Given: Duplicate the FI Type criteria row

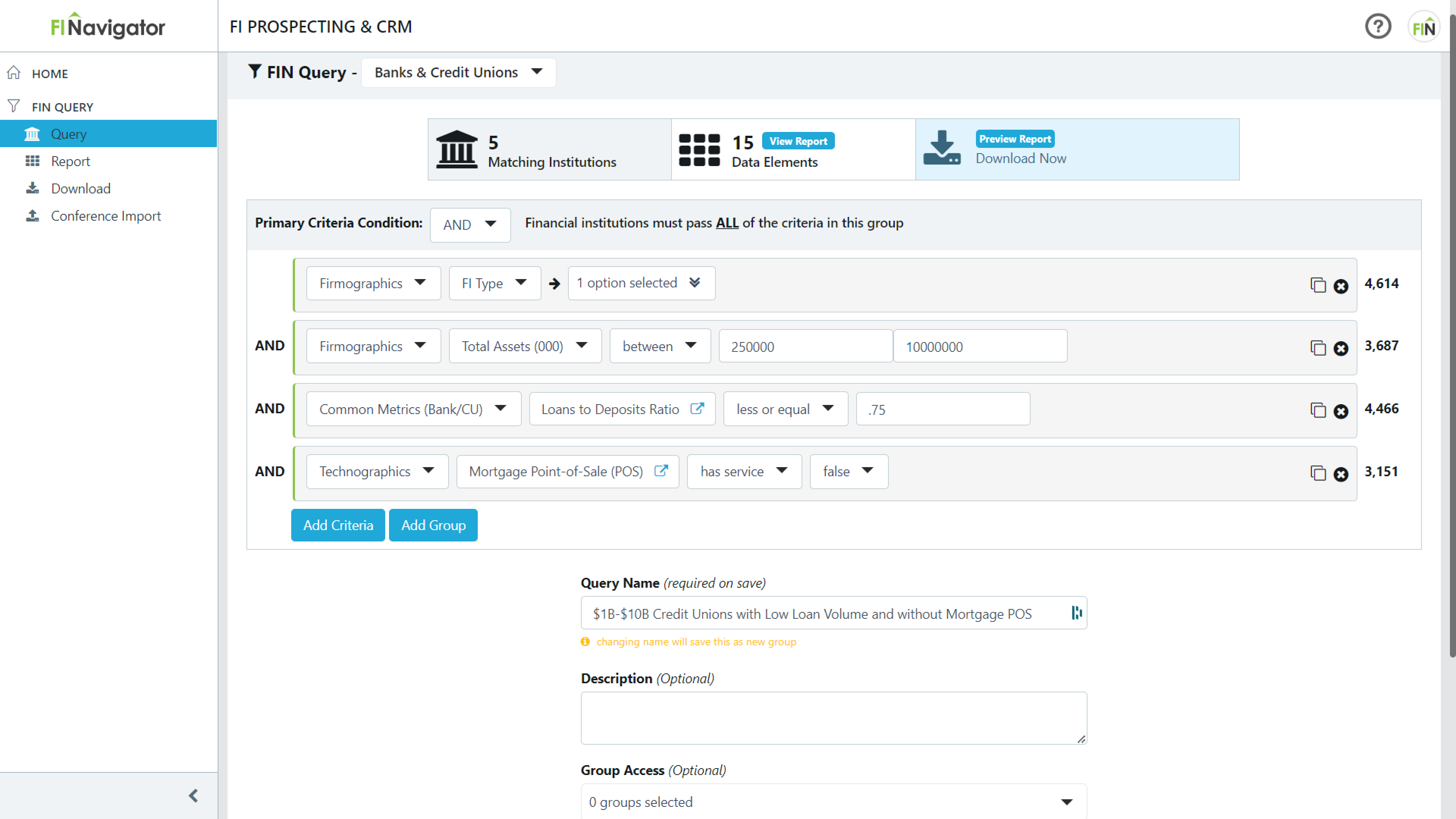Looking at the screenshot, I should [1318, 285].
